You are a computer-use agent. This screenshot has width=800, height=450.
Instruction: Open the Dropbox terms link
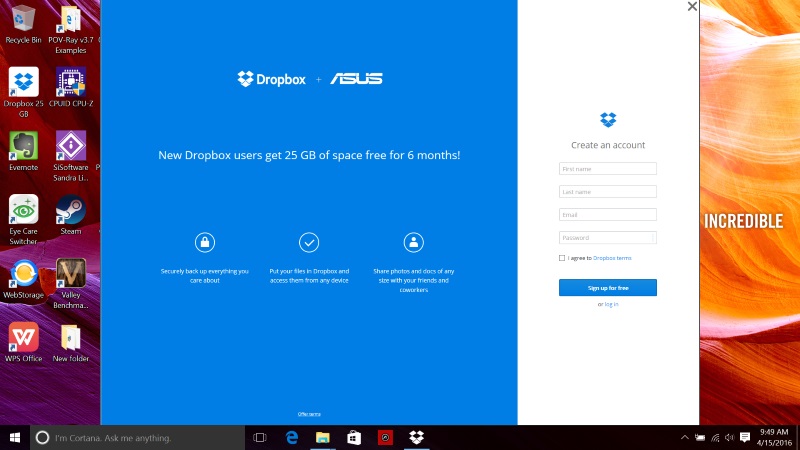pos(612,258)
